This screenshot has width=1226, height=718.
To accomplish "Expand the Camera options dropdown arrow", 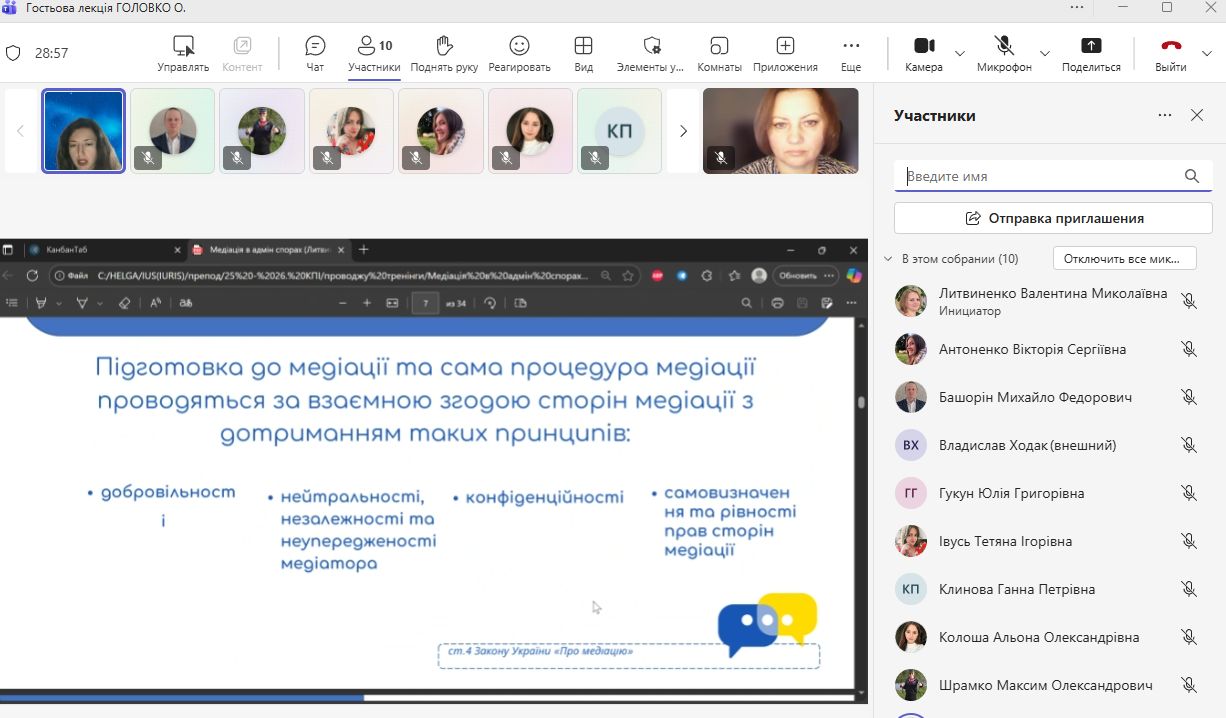I will [x=960, y=53].
